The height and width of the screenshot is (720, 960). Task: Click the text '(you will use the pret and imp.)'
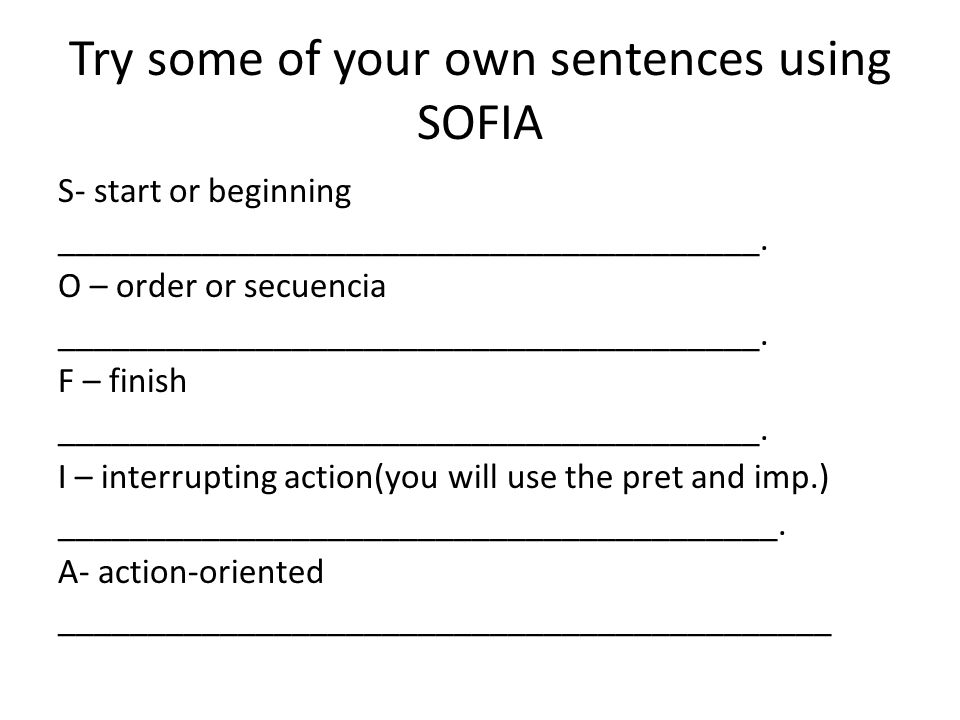[601, 478]
